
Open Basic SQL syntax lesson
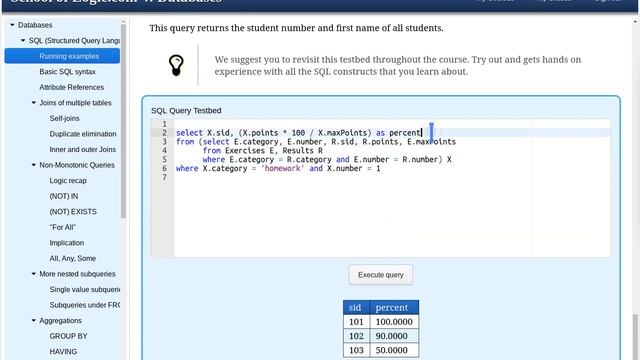tap(67, 72)
